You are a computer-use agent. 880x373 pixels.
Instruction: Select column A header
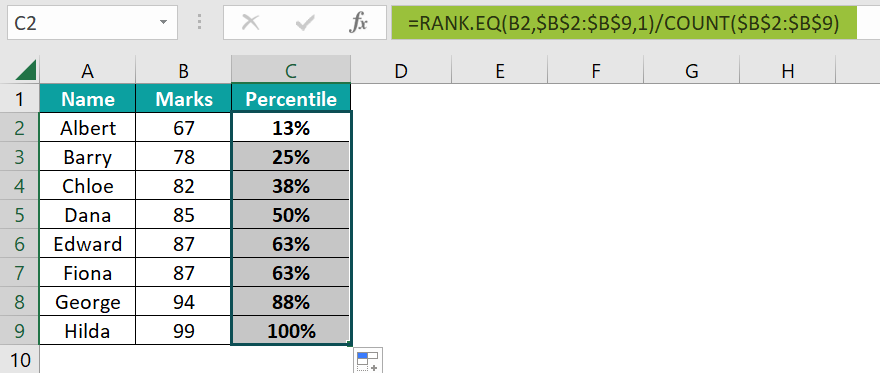click(x=87, y=70)
